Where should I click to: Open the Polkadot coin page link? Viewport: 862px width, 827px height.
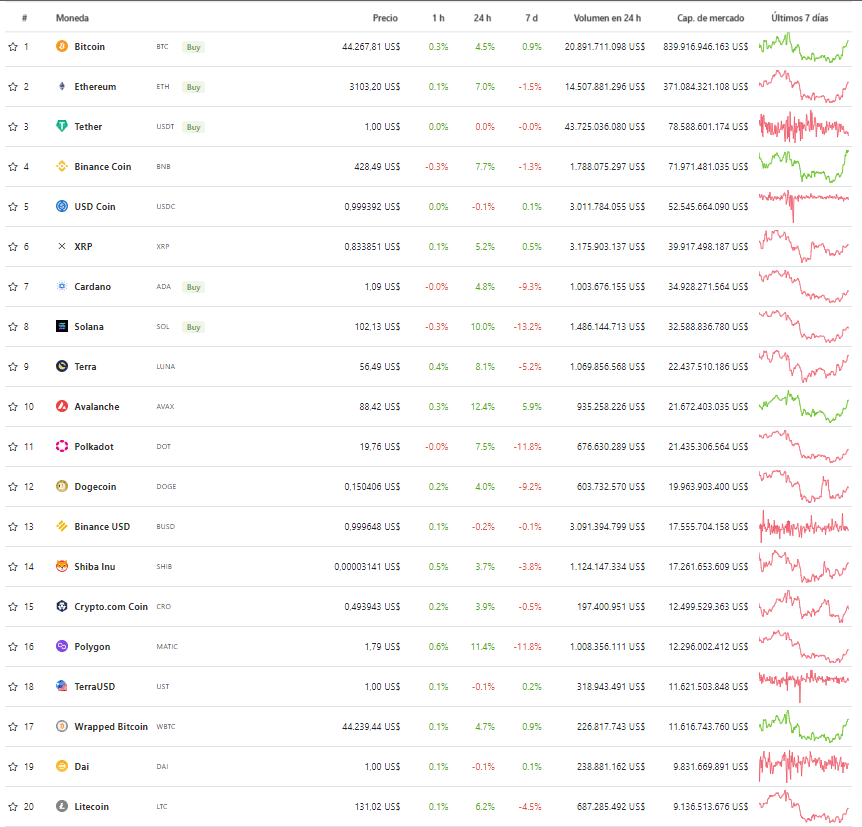(x=94, y=446)
